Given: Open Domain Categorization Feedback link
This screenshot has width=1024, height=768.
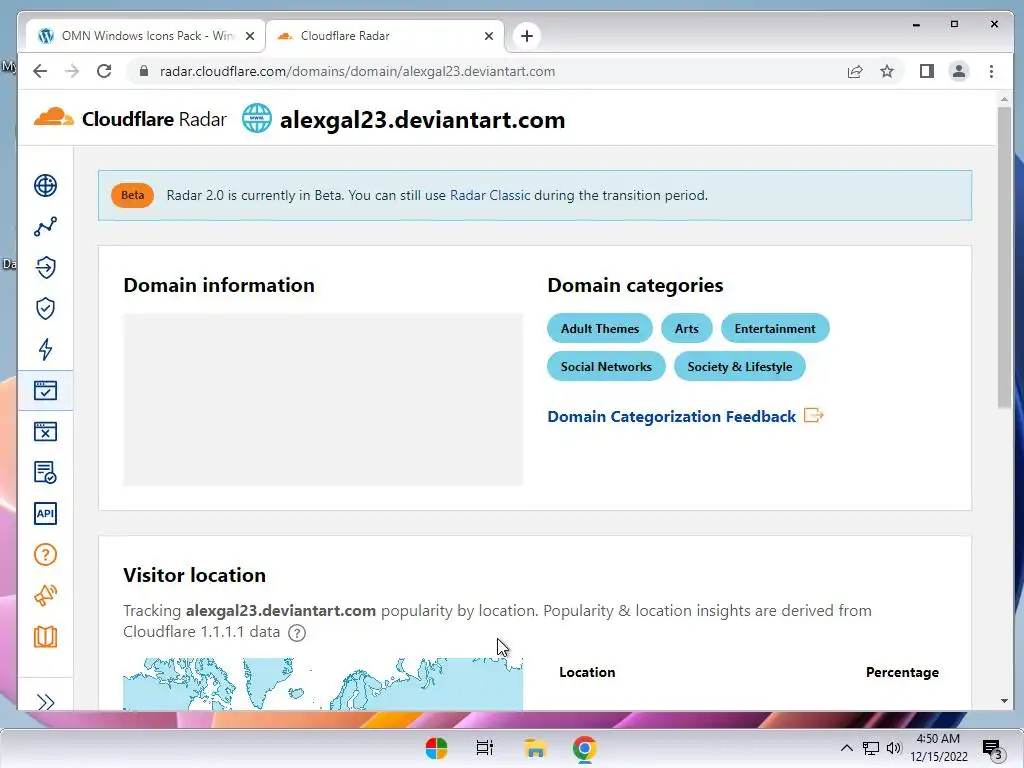Looking at the screenshot, I should point(671,417).
